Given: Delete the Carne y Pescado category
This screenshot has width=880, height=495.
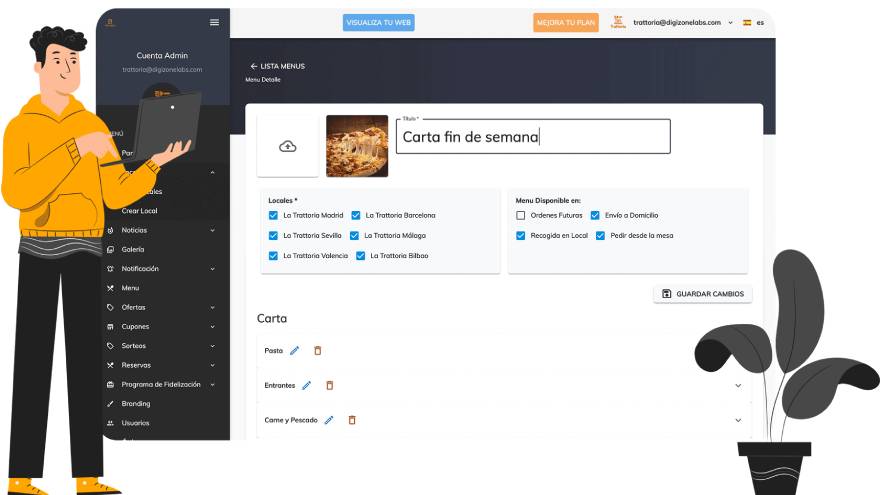Looking at the screenshot, I should (x=352, y=420).
